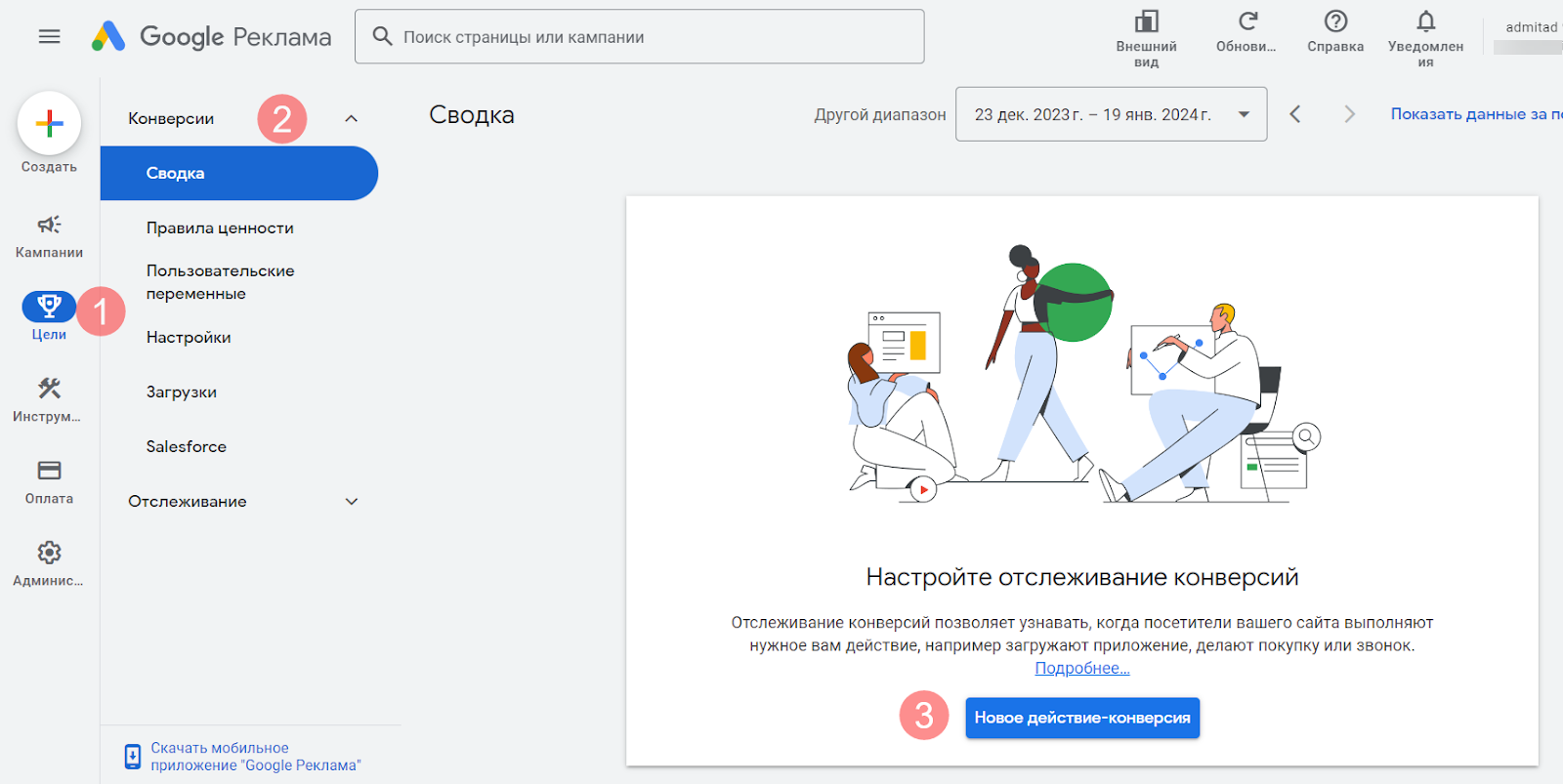Click Новое действие-конверсия button

pos(1081,719)
